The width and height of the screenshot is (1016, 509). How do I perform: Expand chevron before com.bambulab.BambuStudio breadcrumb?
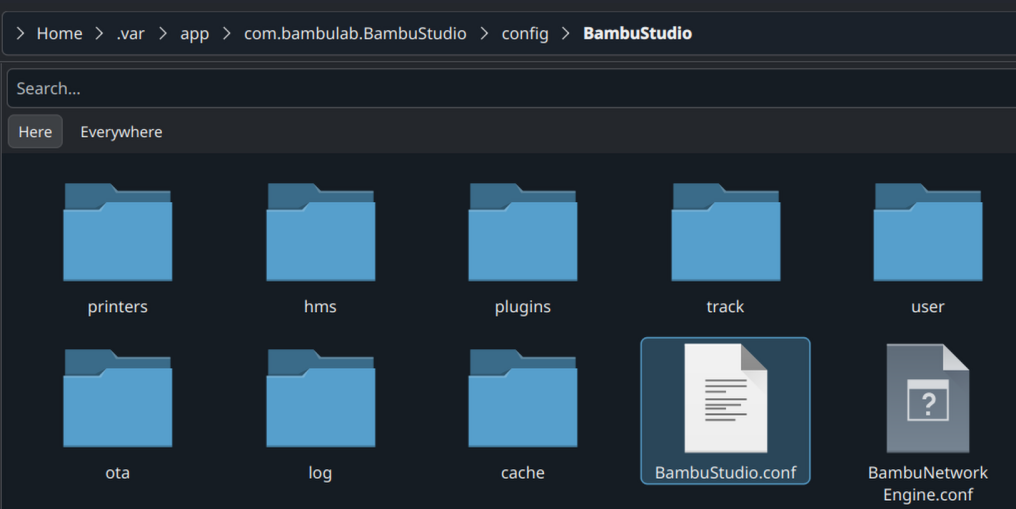click(227, 33)
